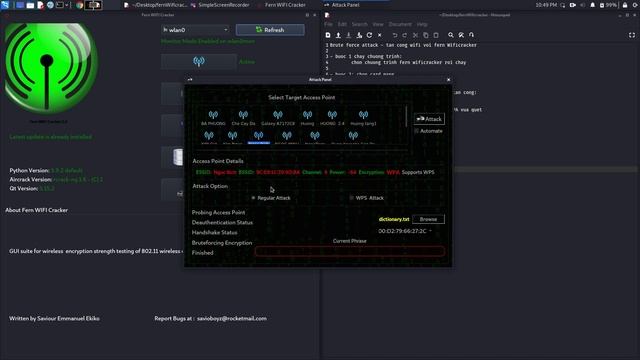The image size is (640, 360).
Task: Click the notification bell icon in the system tray
Action: coord(593,5)
